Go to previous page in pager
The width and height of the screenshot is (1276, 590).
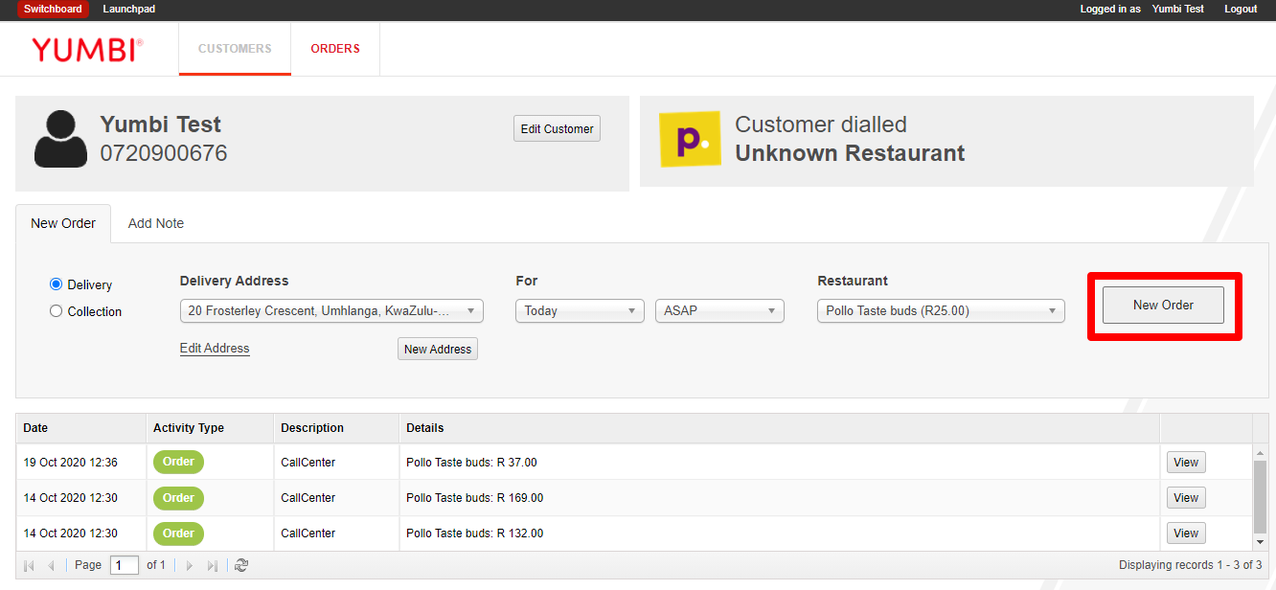point(51,565)
